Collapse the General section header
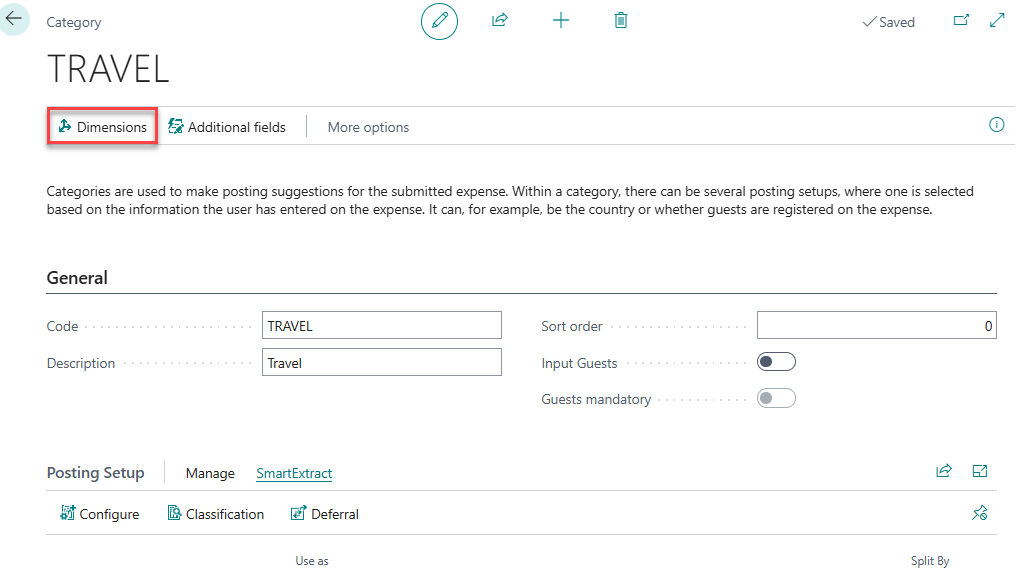This screenshot has height=568, width=1034. [x=78, y=278]
